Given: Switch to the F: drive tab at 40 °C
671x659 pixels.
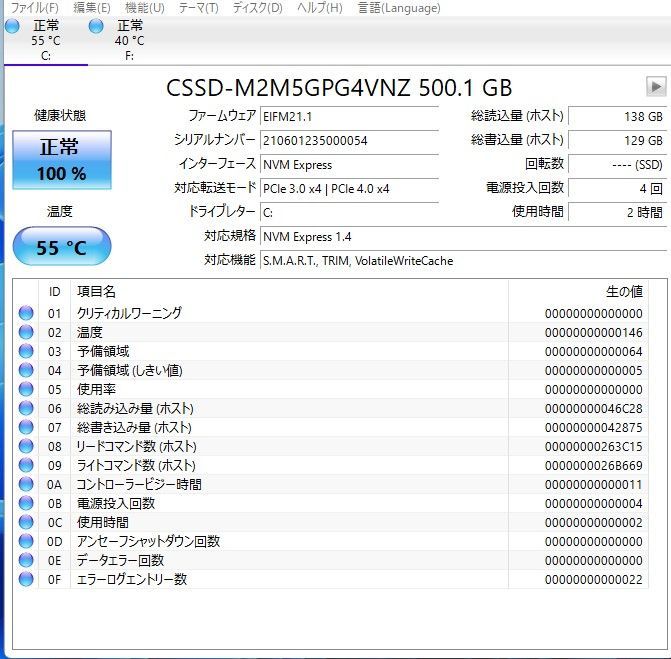Looking at the screenshot, I should 129,41.
